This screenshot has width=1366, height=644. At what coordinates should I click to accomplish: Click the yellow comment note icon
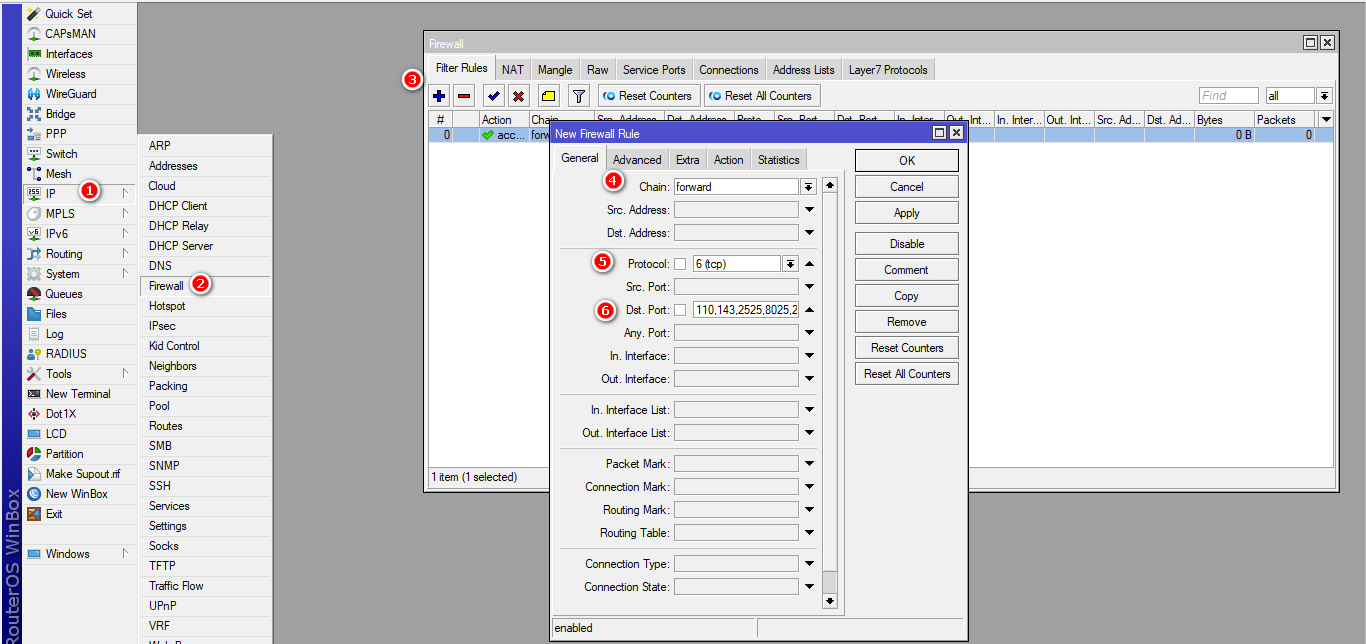pyautogui.click(x=548, y=96)
